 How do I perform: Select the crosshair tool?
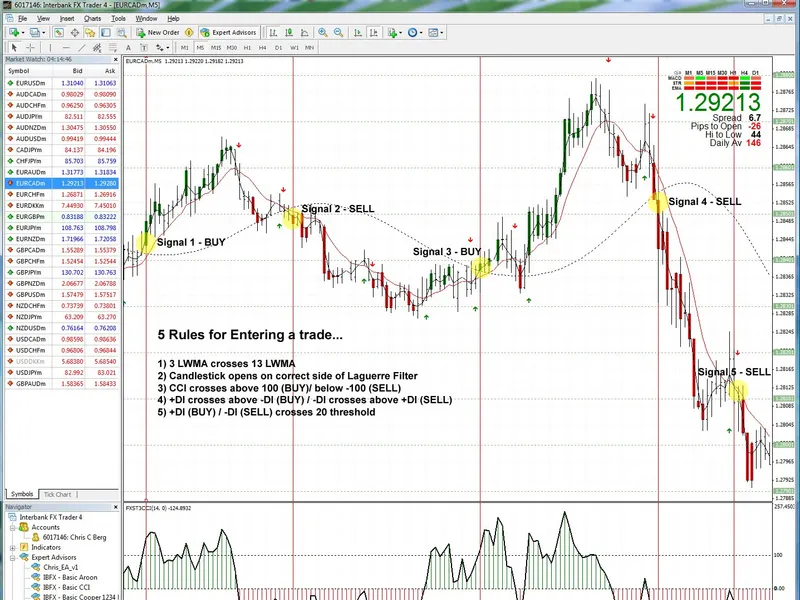coord(30,47)
